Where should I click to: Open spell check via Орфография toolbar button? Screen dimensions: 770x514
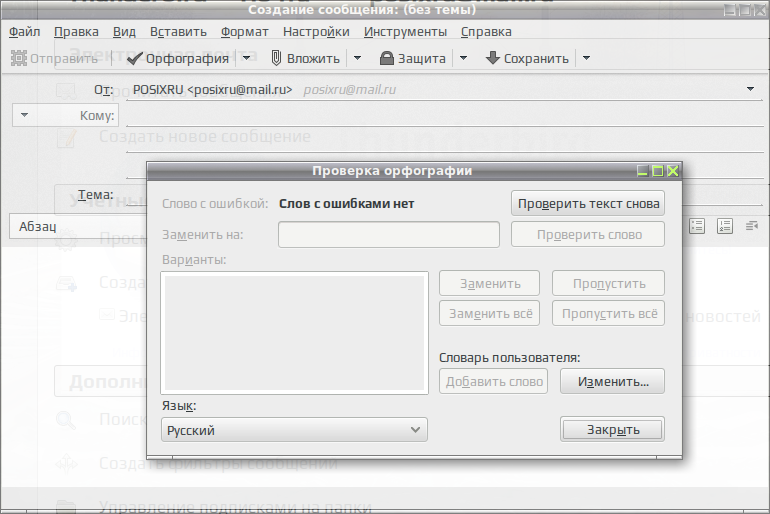pos(178,58)
